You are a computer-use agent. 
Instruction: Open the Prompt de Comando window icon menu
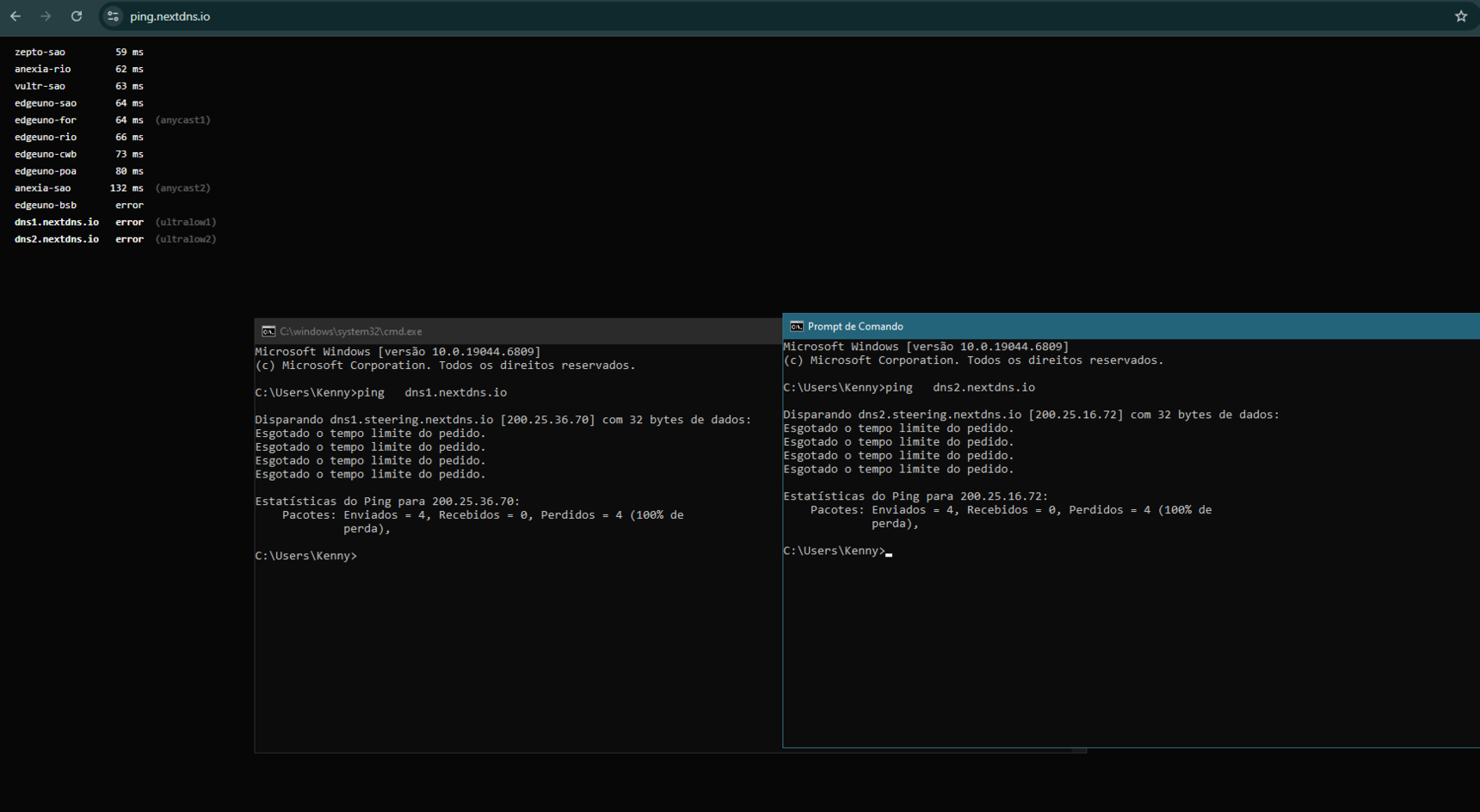point(797,327)
